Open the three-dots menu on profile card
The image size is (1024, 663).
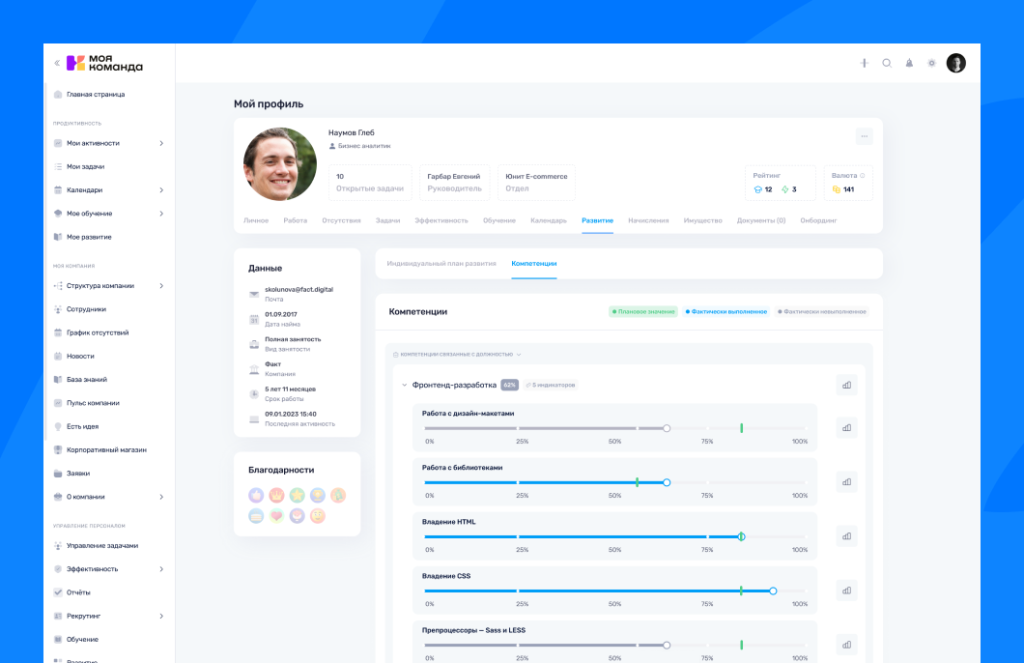864,136
